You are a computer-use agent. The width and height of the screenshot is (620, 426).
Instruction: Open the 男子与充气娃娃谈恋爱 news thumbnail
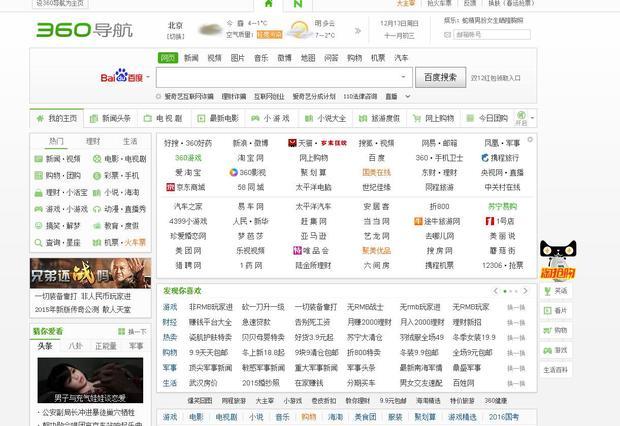point(91,380)
